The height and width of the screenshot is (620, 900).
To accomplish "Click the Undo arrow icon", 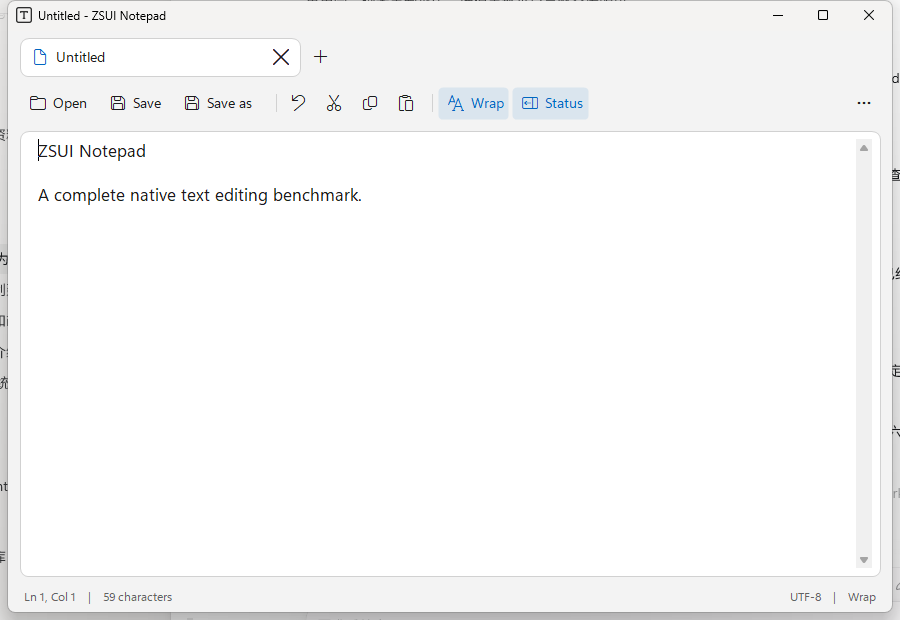I will click(298, 103).
